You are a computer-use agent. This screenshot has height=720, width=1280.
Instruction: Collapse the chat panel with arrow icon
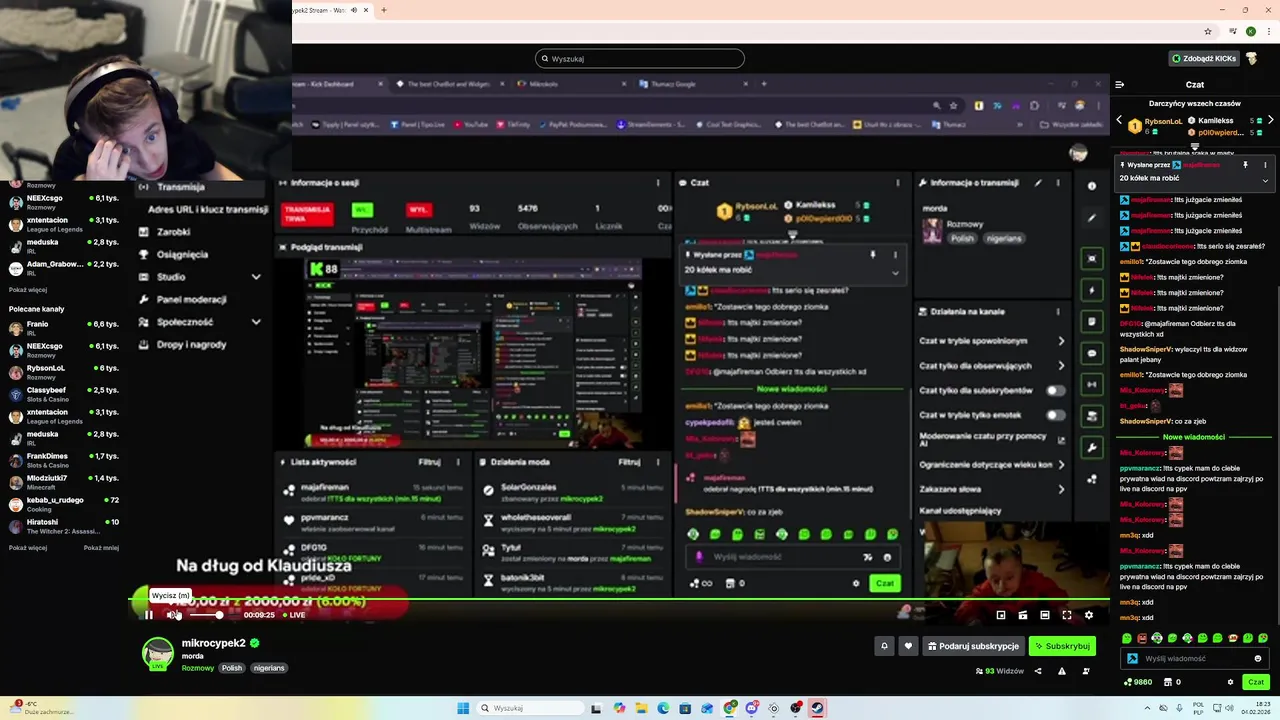1120,85
